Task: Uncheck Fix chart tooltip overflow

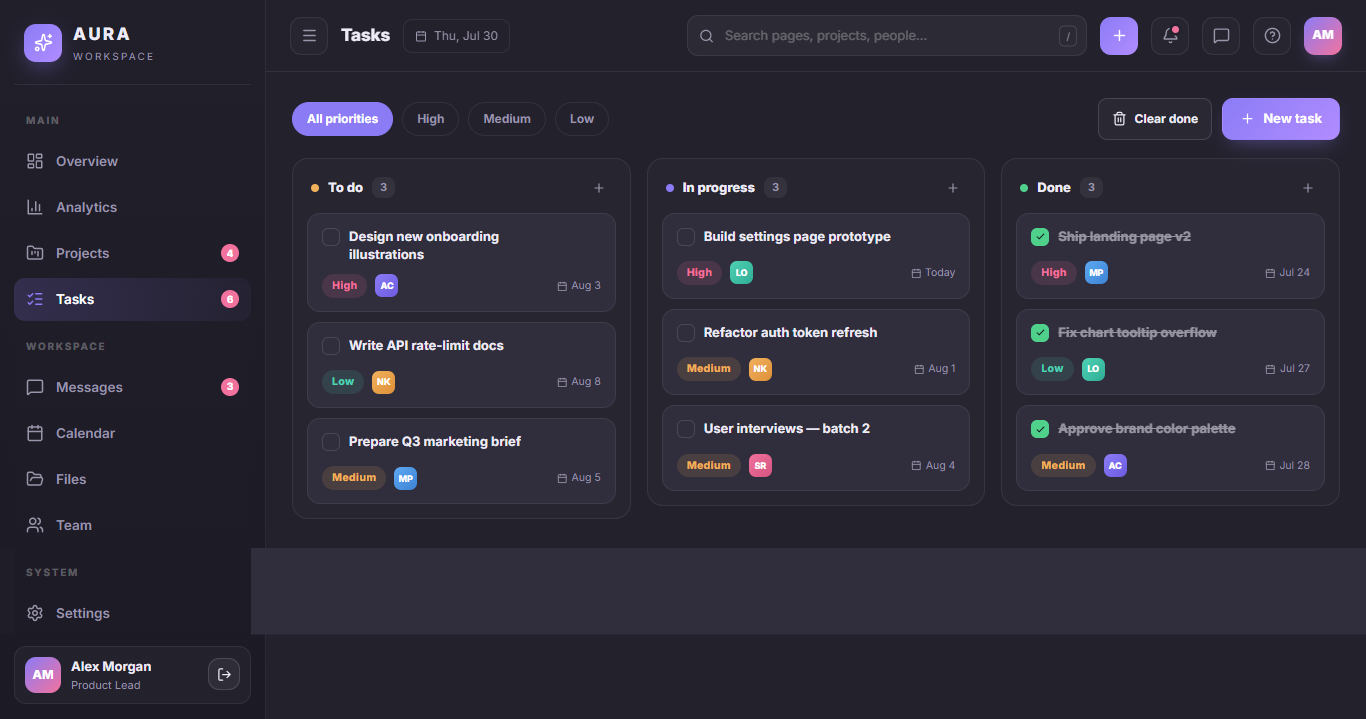Action: tap(1040, 333)
